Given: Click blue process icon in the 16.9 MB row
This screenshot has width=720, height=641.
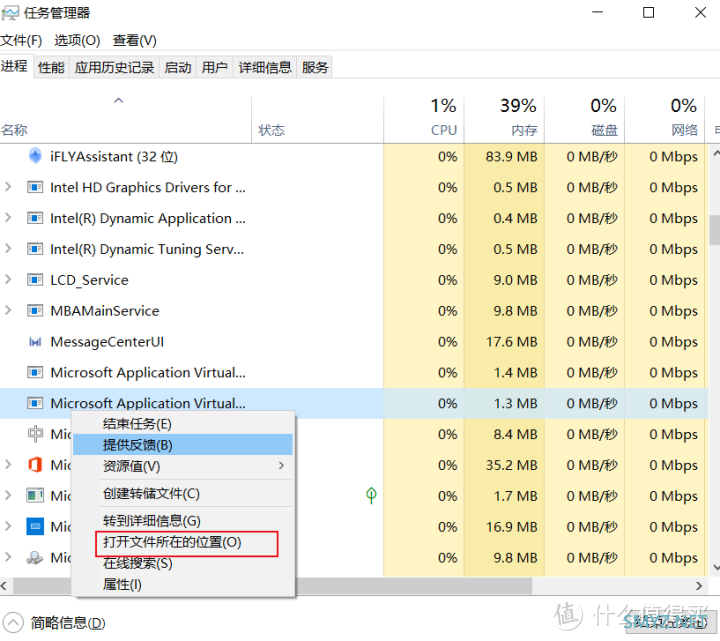Looking at the screenshot, I should [35, 526].
